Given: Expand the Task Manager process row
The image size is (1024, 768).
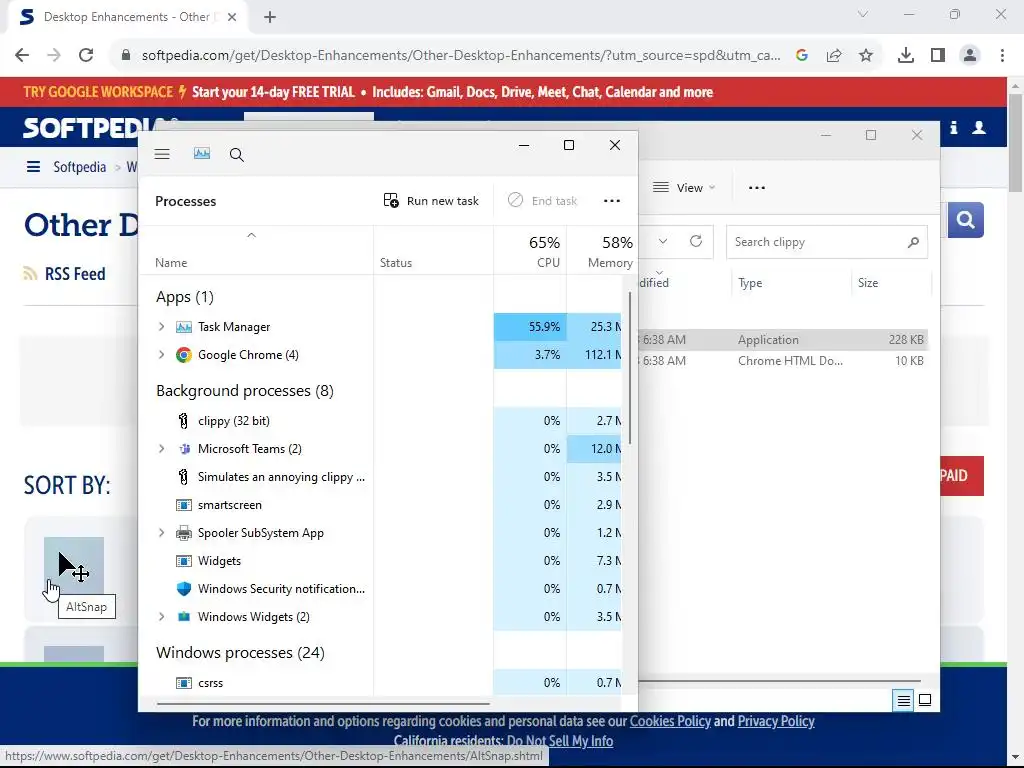Looking at the screenshot, I should click(x=161, y=327).
